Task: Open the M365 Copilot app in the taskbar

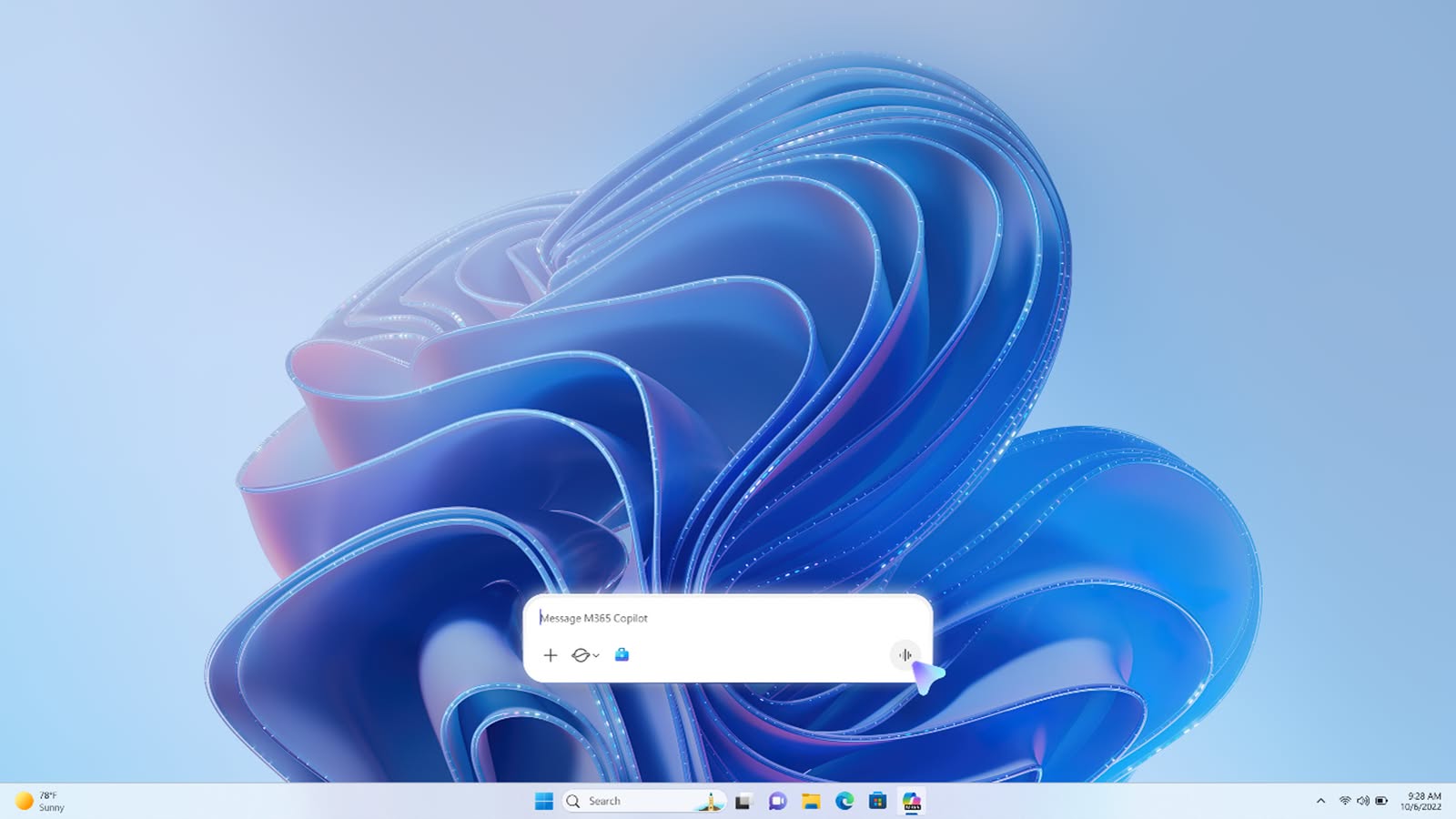Action: point(911,801)
